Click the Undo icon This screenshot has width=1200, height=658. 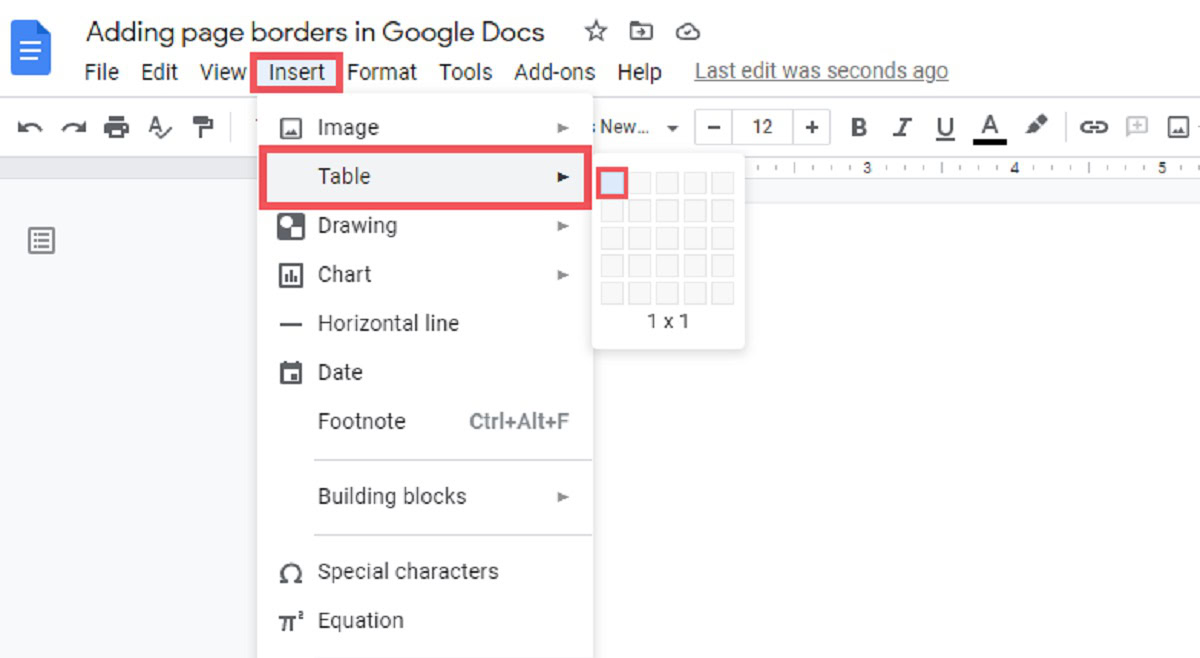point(29,127)
